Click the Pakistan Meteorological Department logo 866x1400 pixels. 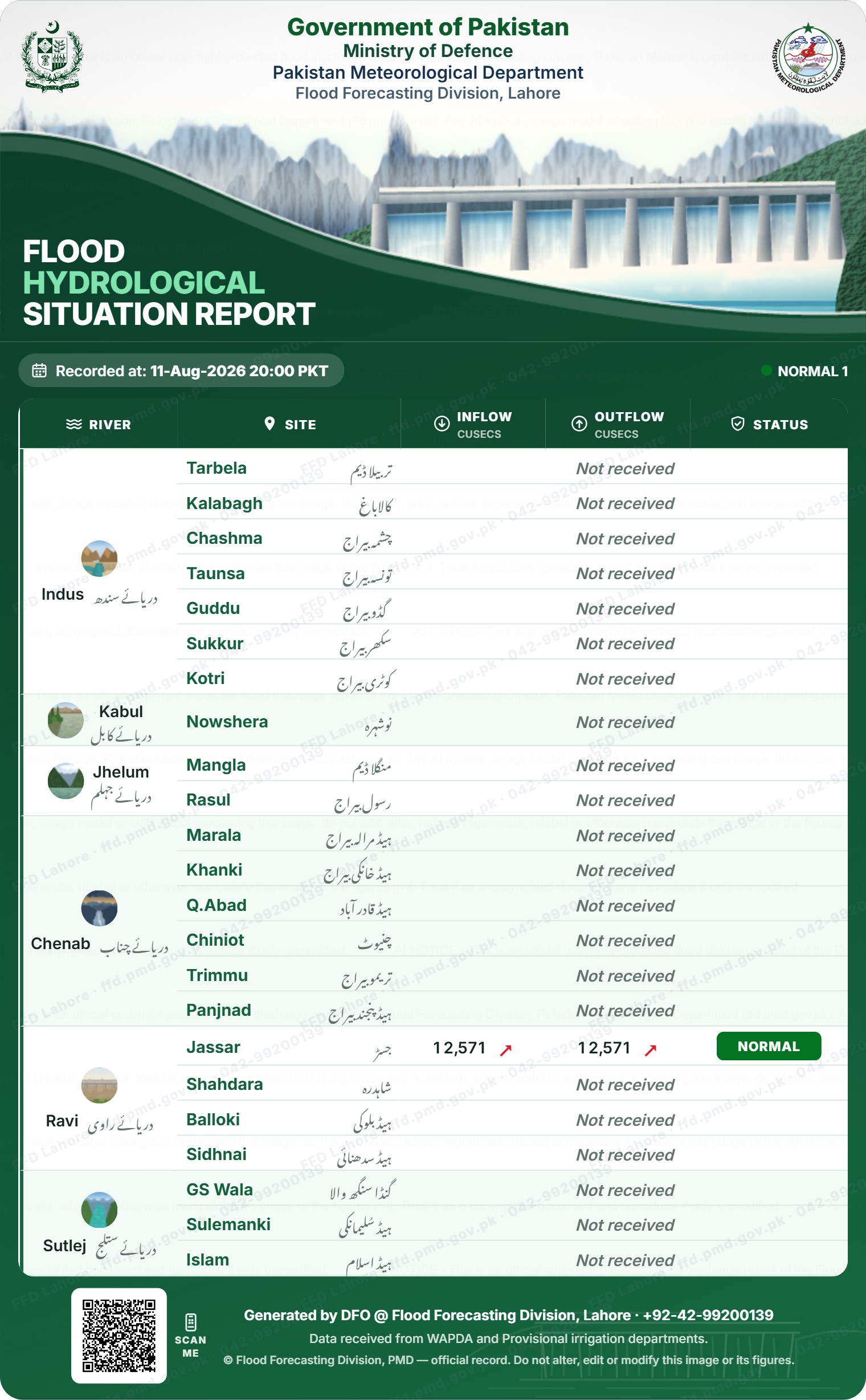pyautogui.click(x=808, y=58)
